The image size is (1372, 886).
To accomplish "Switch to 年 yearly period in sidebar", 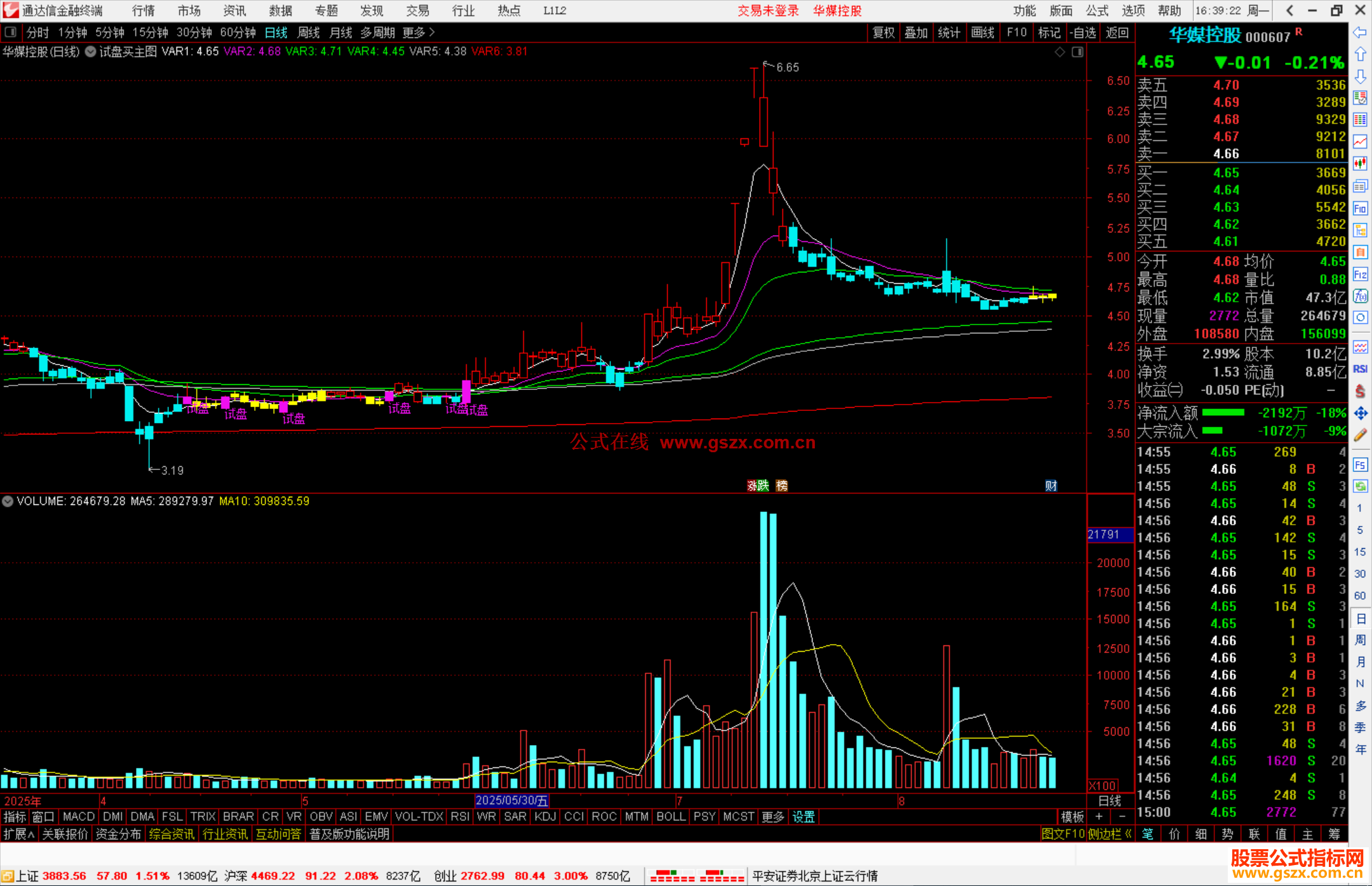I will pos(1360,749).
